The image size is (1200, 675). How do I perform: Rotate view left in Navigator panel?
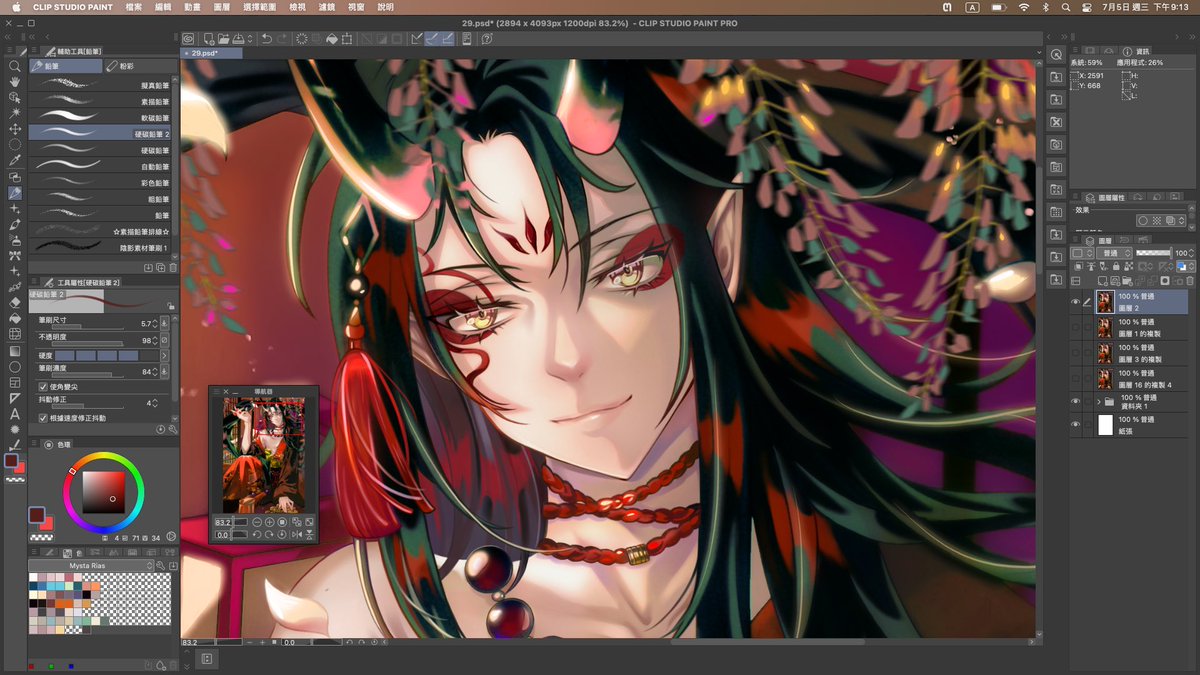tap(257, 535)
